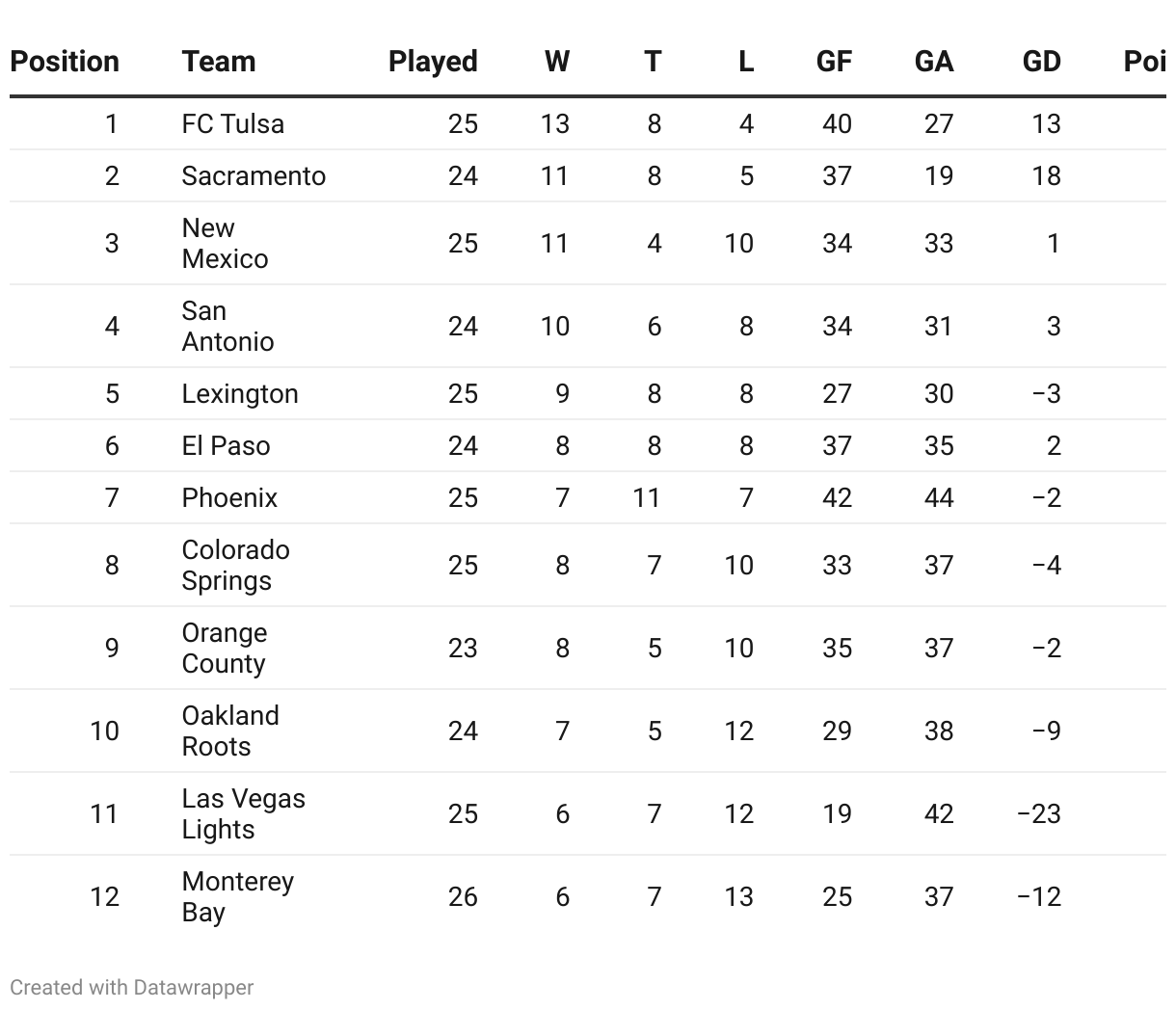Click the T column header

653,62
